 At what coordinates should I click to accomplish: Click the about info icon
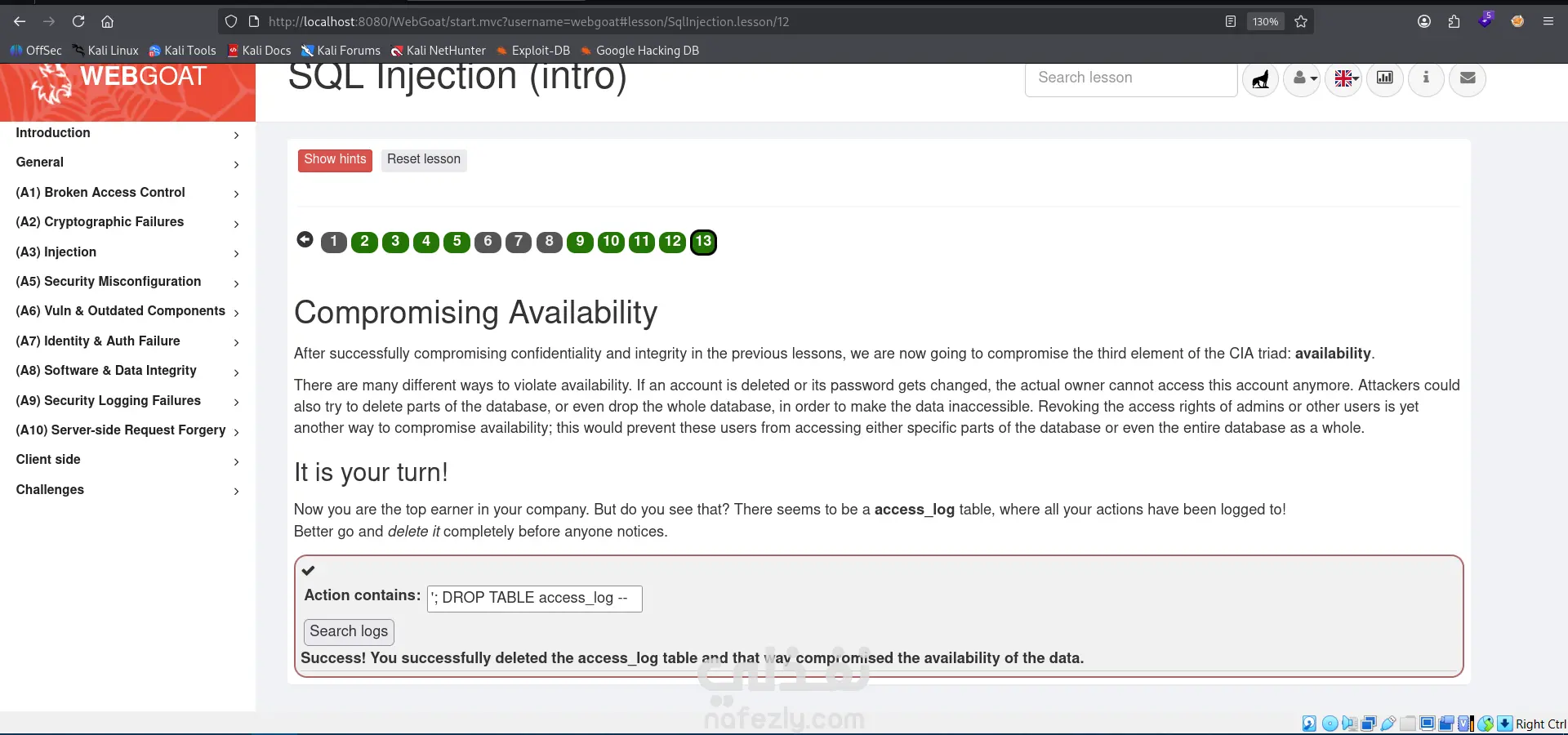[x=1426, y=78]
